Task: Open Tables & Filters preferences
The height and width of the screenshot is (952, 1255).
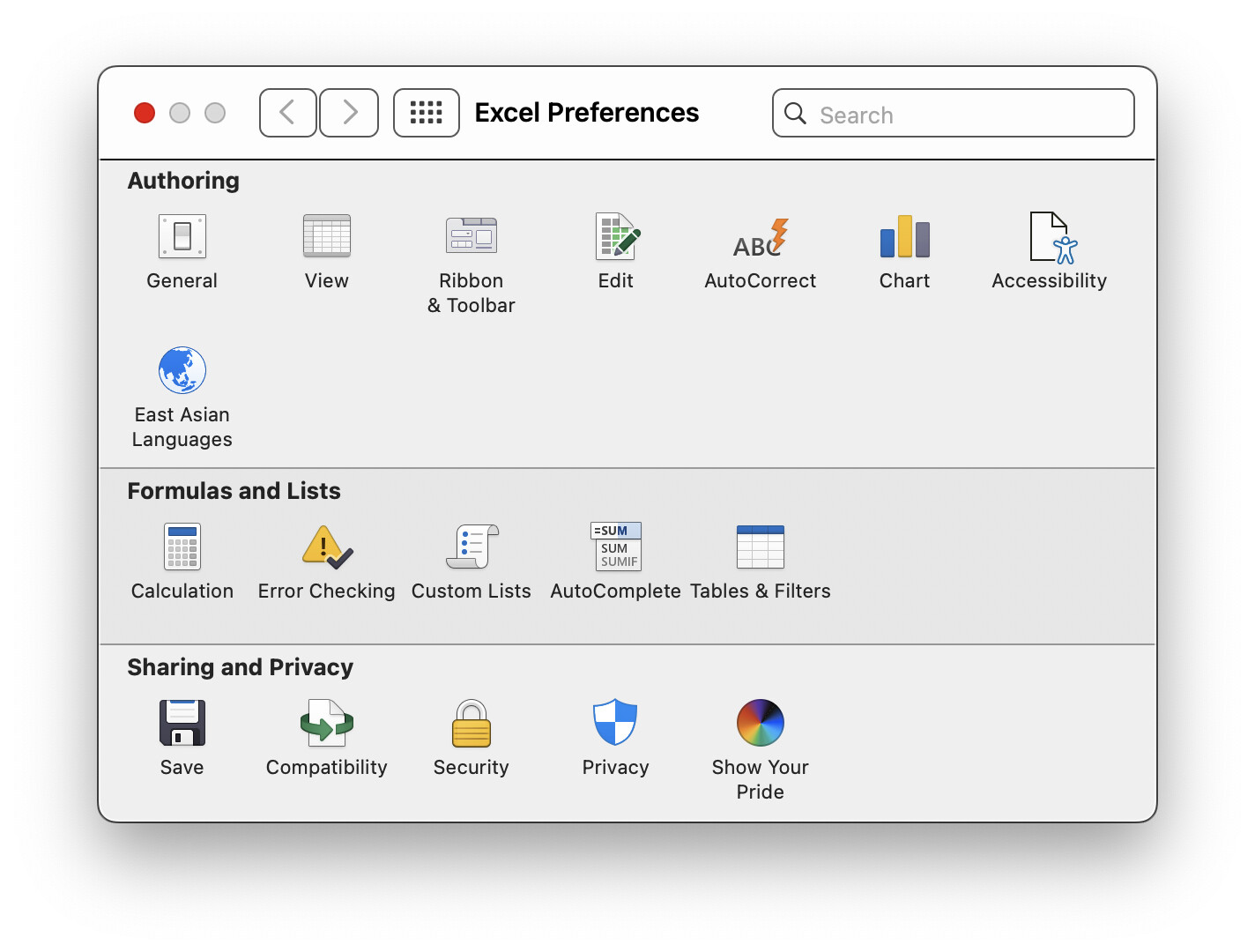Action: [x=760, y=547]
